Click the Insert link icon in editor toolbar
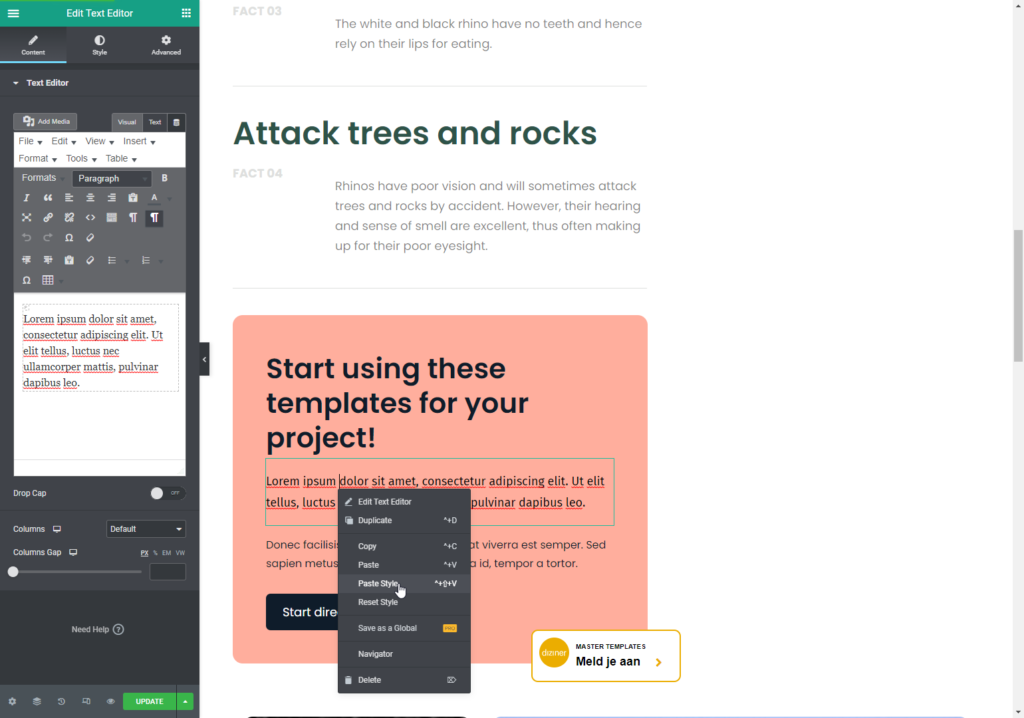The height and width of the screenshot is (718, 1024). pos(47,217)
